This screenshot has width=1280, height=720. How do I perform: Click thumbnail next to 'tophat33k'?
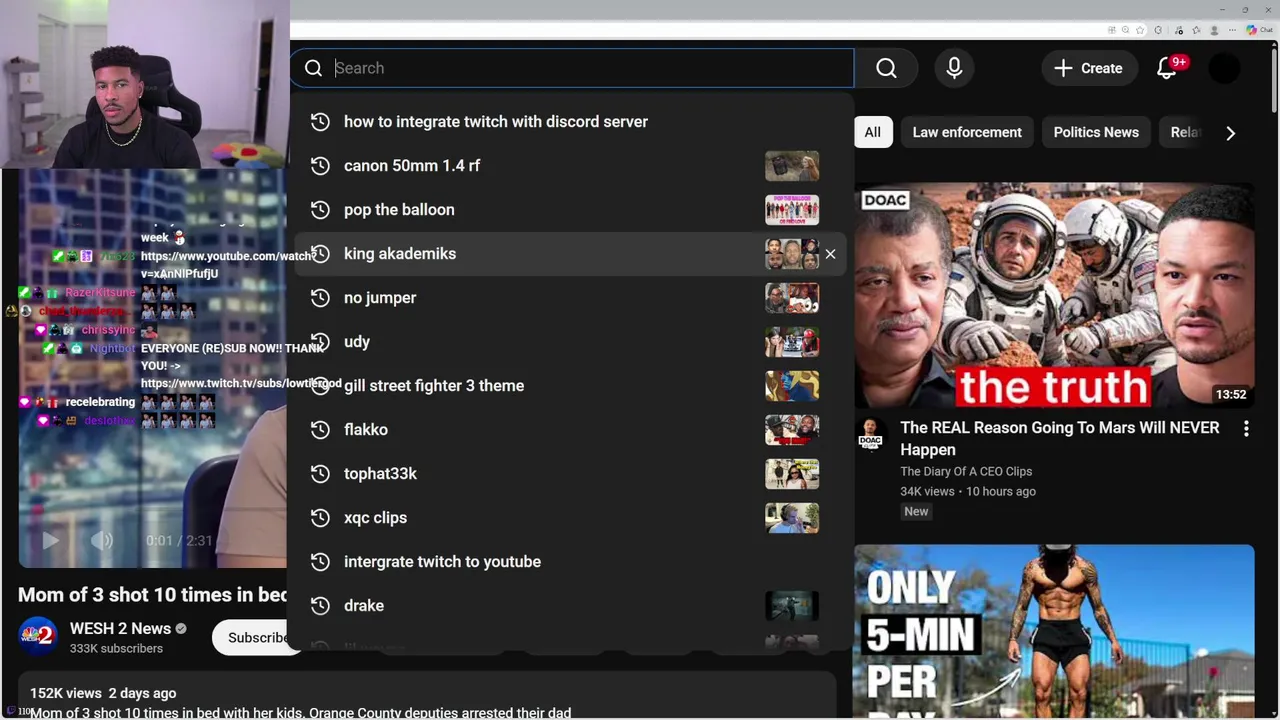point(792,474)
